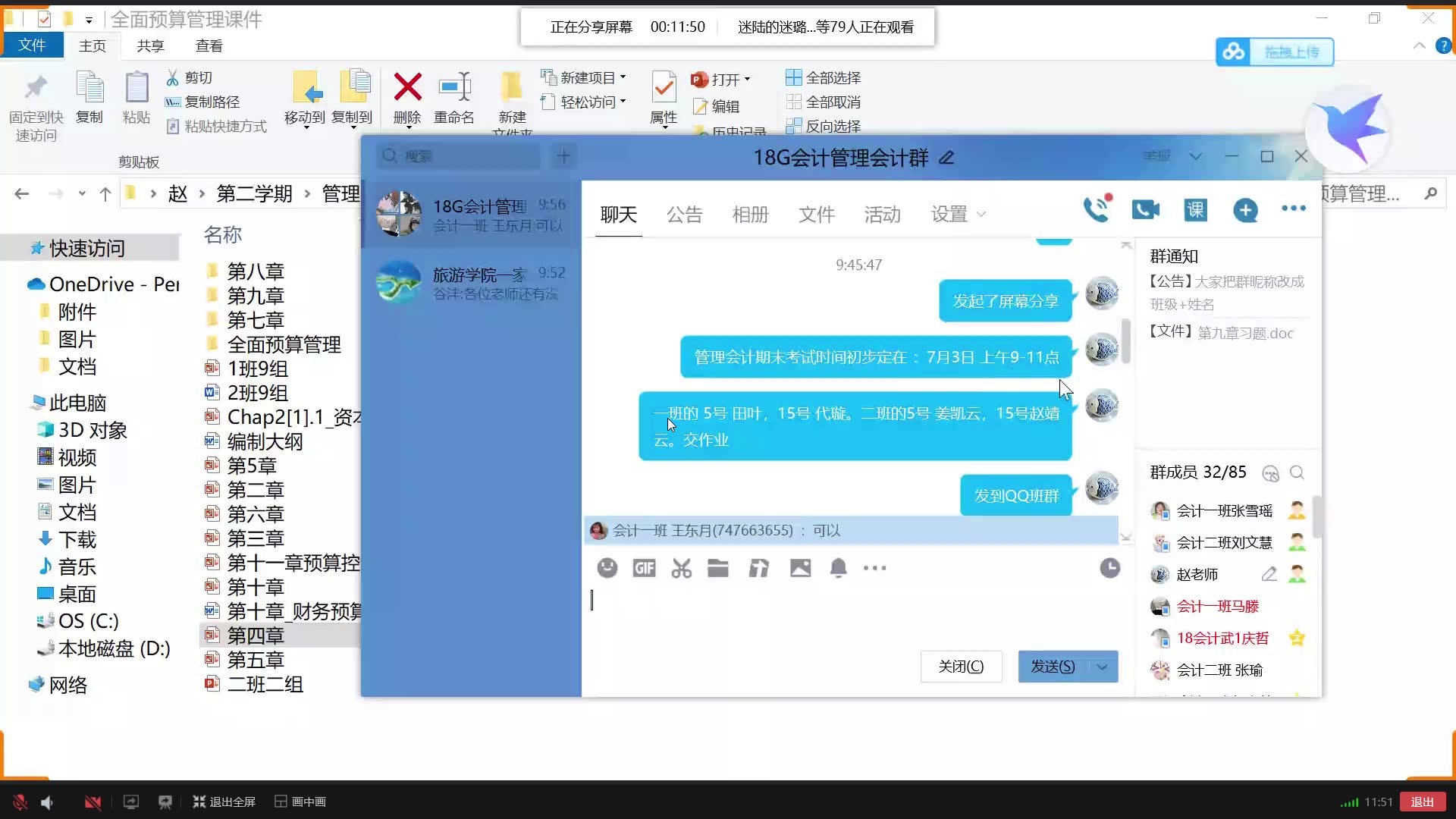Click the 发送(S) button to send message
1456x819 pixels.
[1053, 666]
